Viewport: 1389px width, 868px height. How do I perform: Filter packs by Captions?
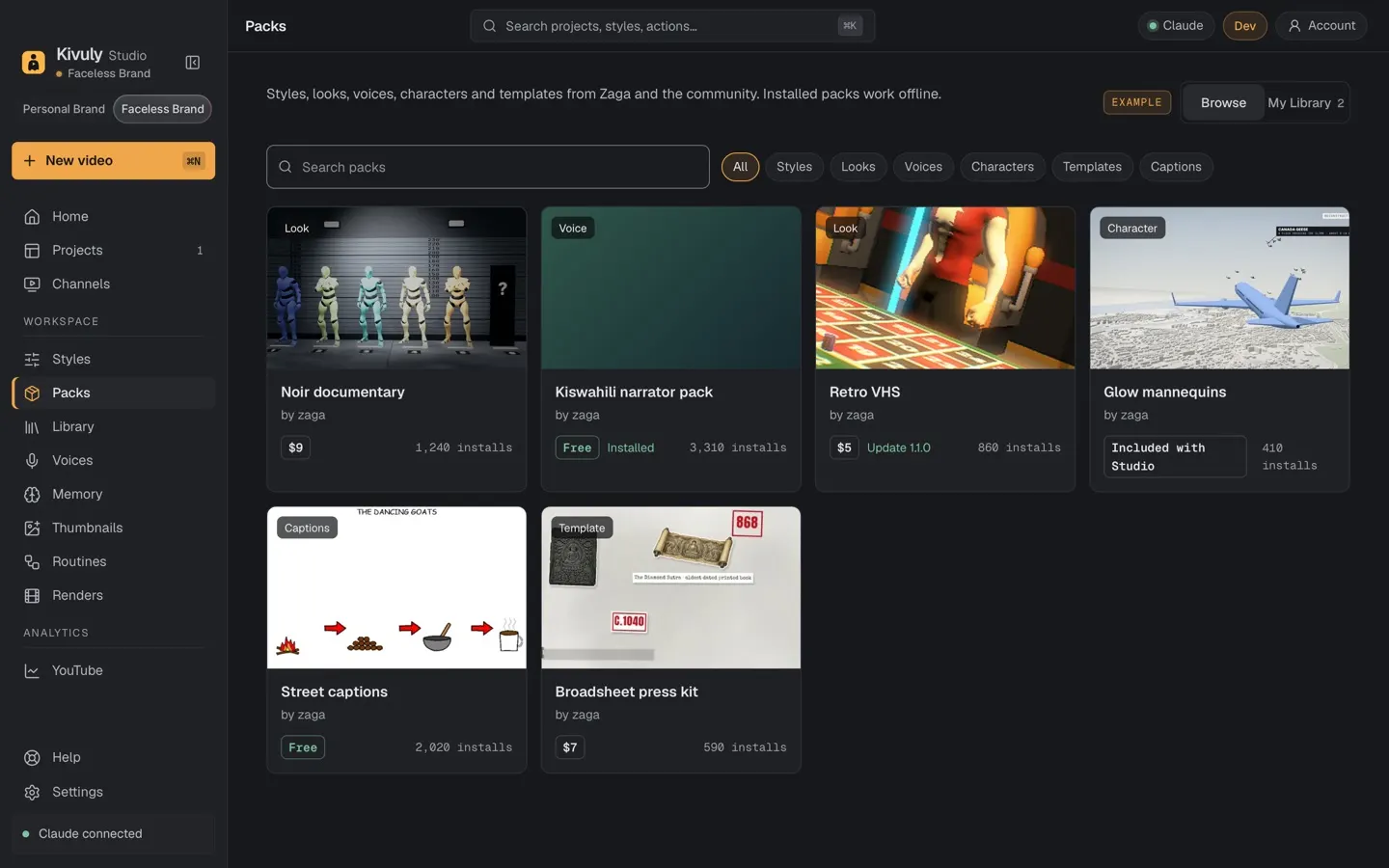[x=1176, y=167]
